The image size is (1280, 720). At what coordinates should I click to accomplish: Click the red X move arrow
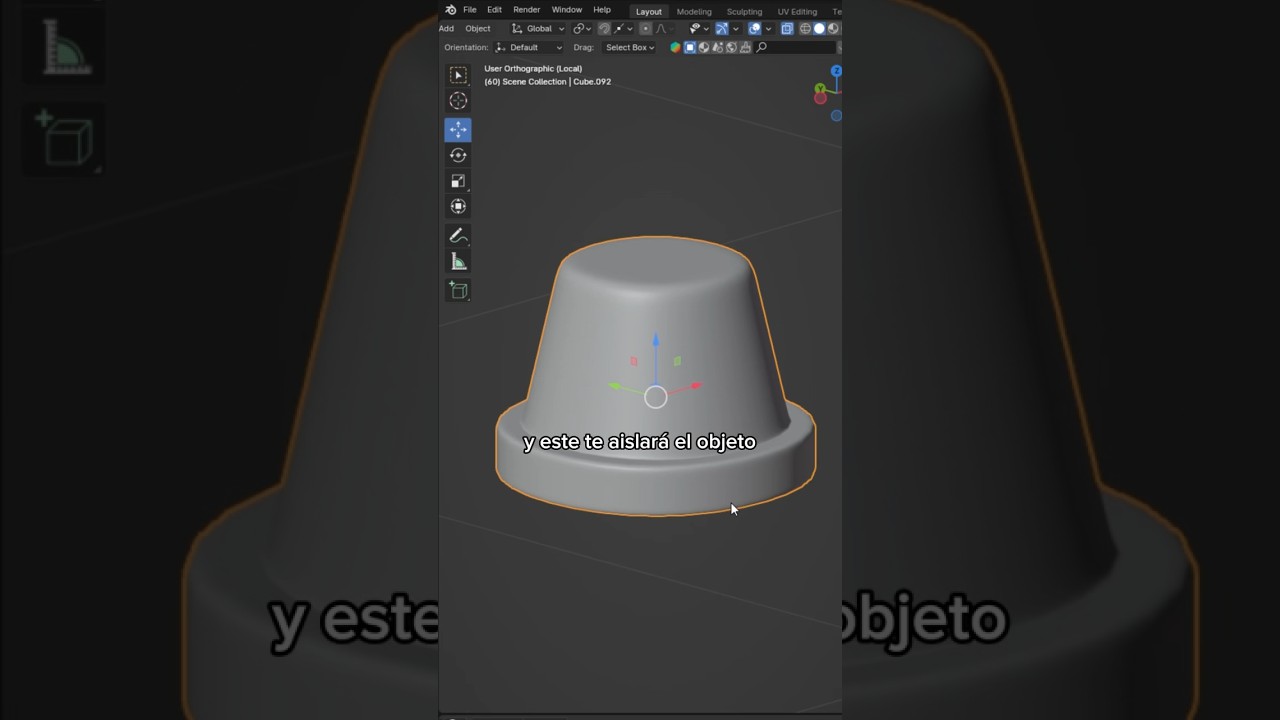pyautogui.click(x=695, y=385)
